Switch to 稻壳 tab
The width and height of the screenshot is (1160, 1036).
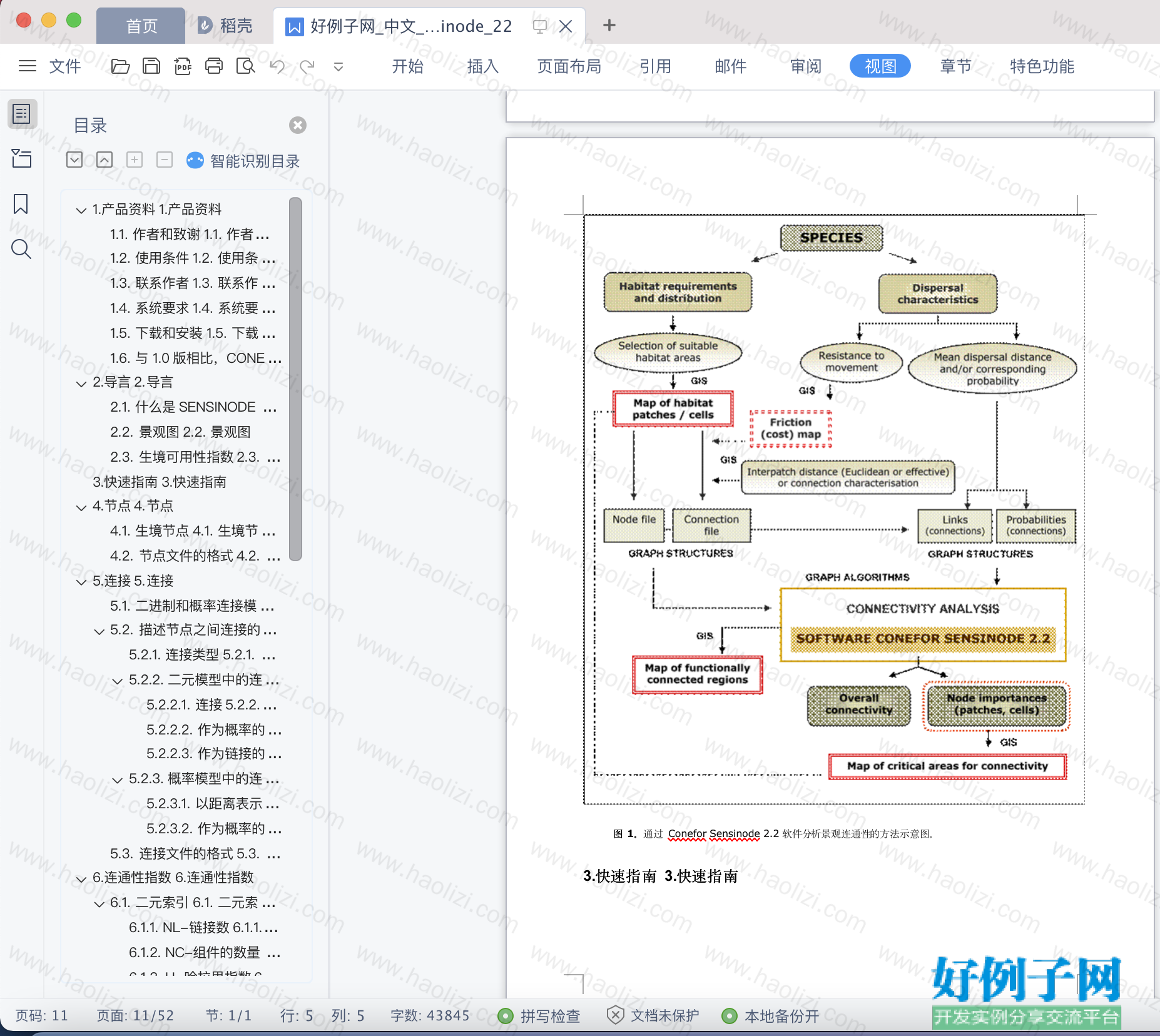pos(226,26)
